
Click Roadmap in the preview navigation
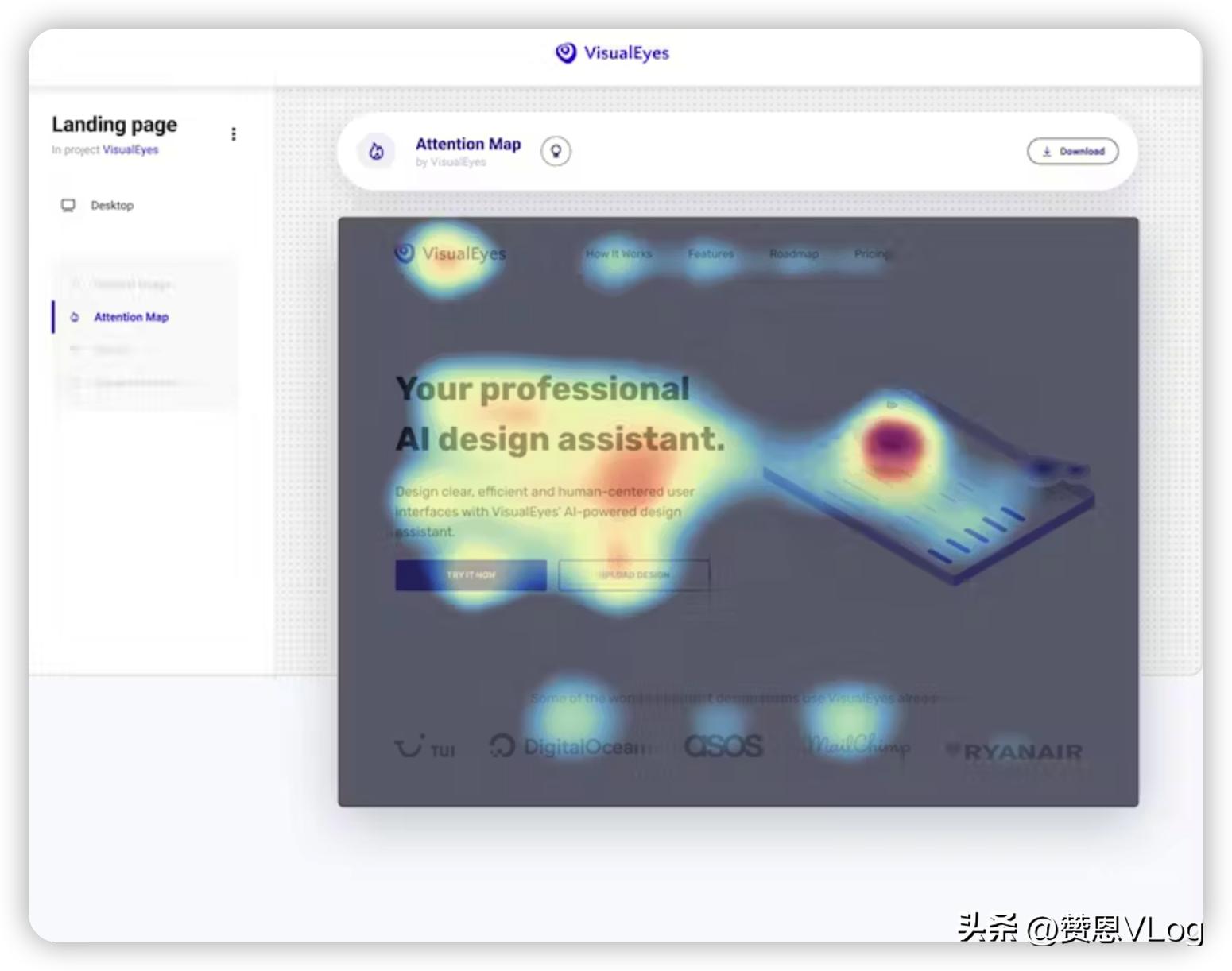click(793, 254)
